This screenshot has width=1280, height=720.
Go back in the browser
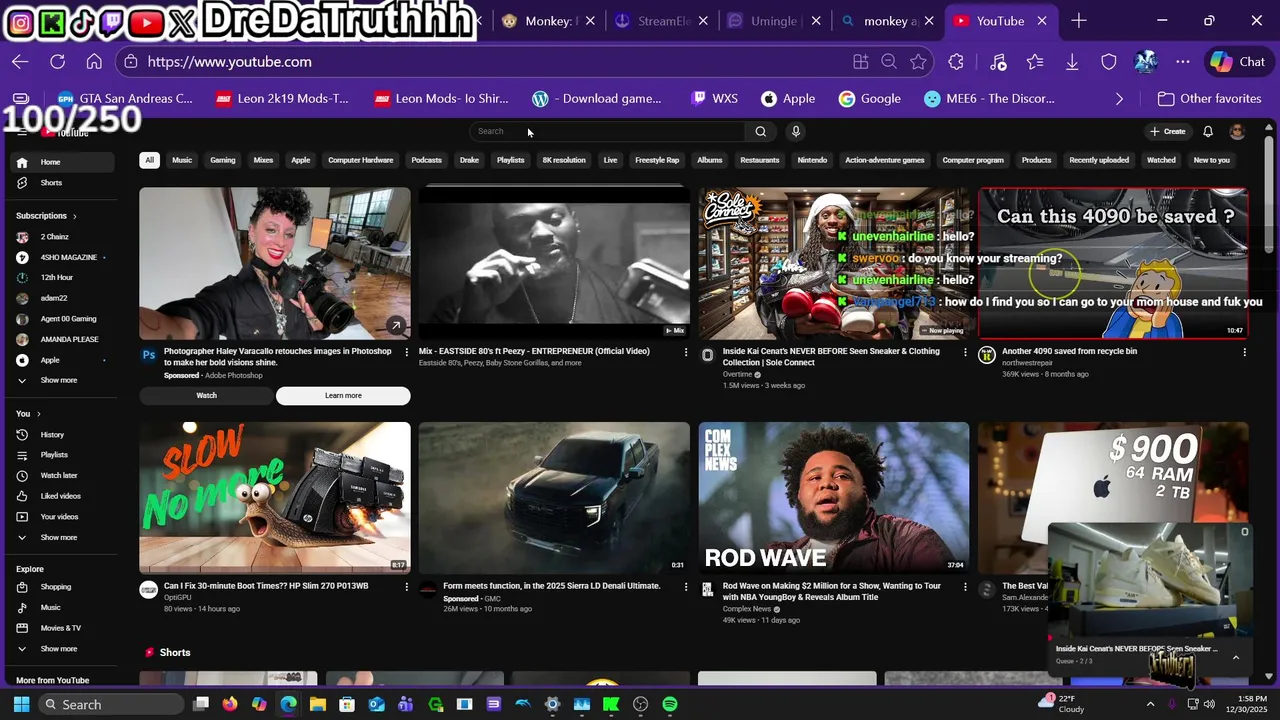point(20,62)
